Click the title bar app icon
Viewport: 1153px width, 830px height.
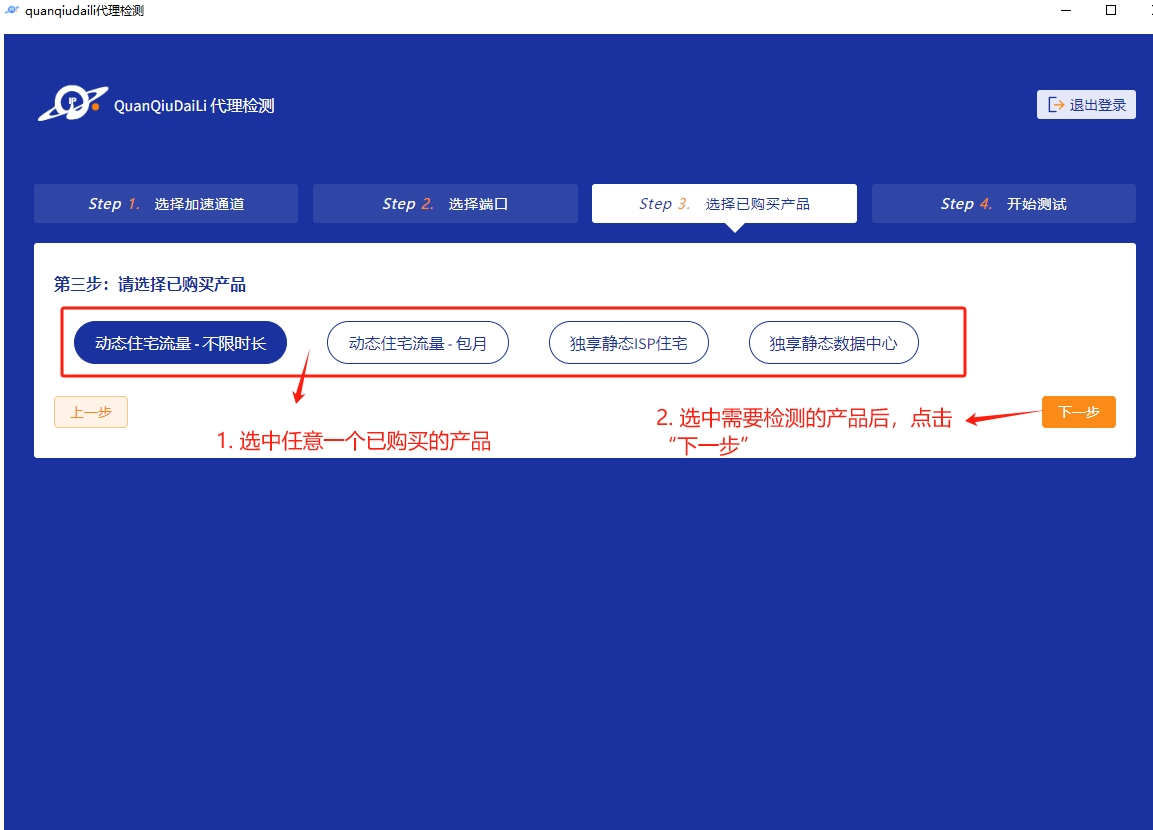(x=12, y=10)
